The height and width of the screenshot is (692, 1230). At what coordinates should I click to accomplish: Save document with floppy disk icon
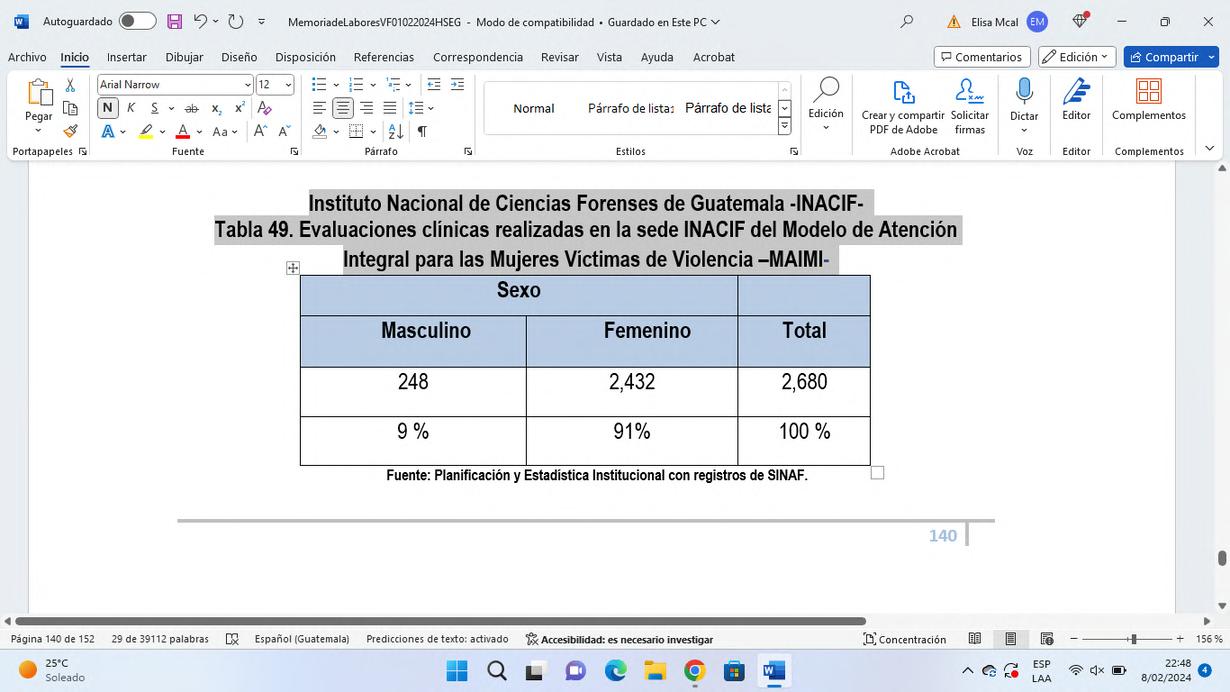(x=175, y=21)
